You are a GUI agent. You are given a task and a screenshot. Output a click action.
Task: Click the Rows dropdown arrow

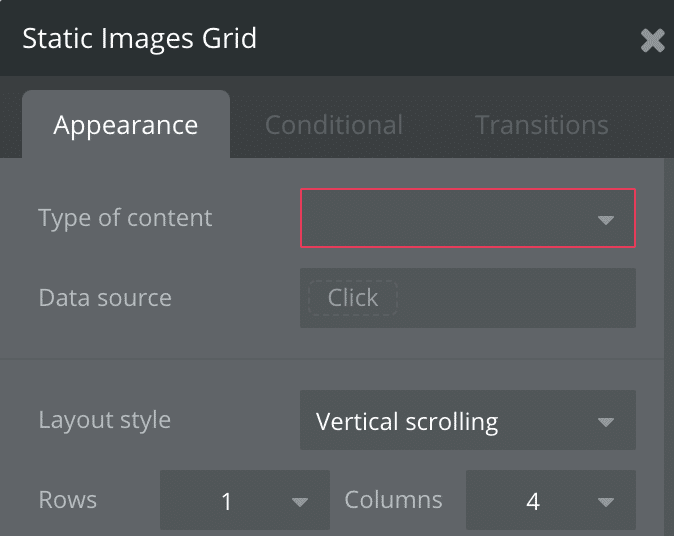(x=299, y=502)
